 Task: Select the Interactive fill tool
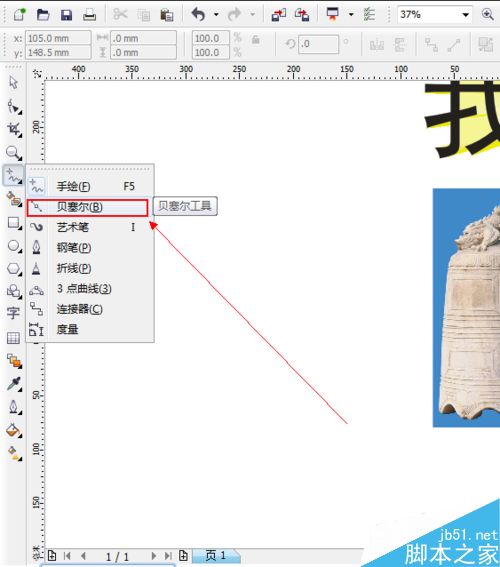pos(14,453)
